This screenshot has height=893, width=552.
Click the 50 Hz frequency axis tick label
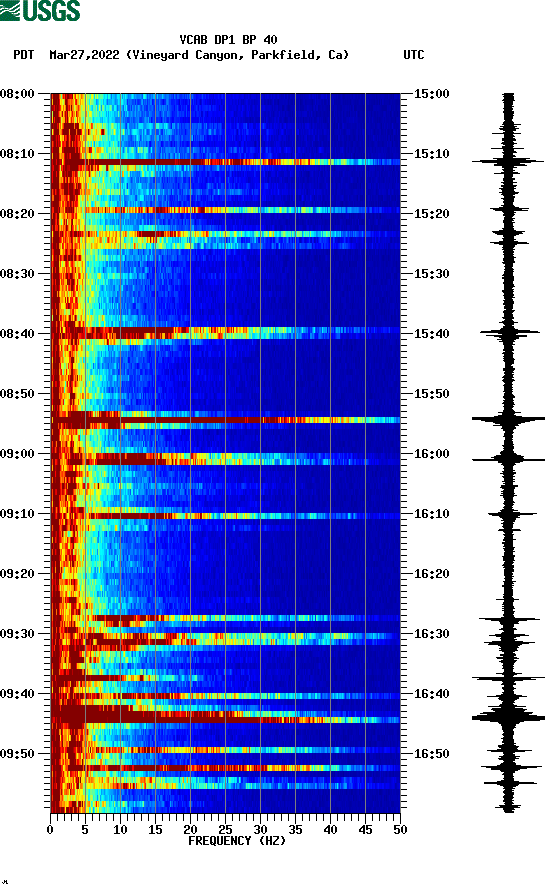pyautogui.click(x=400, y=830)
